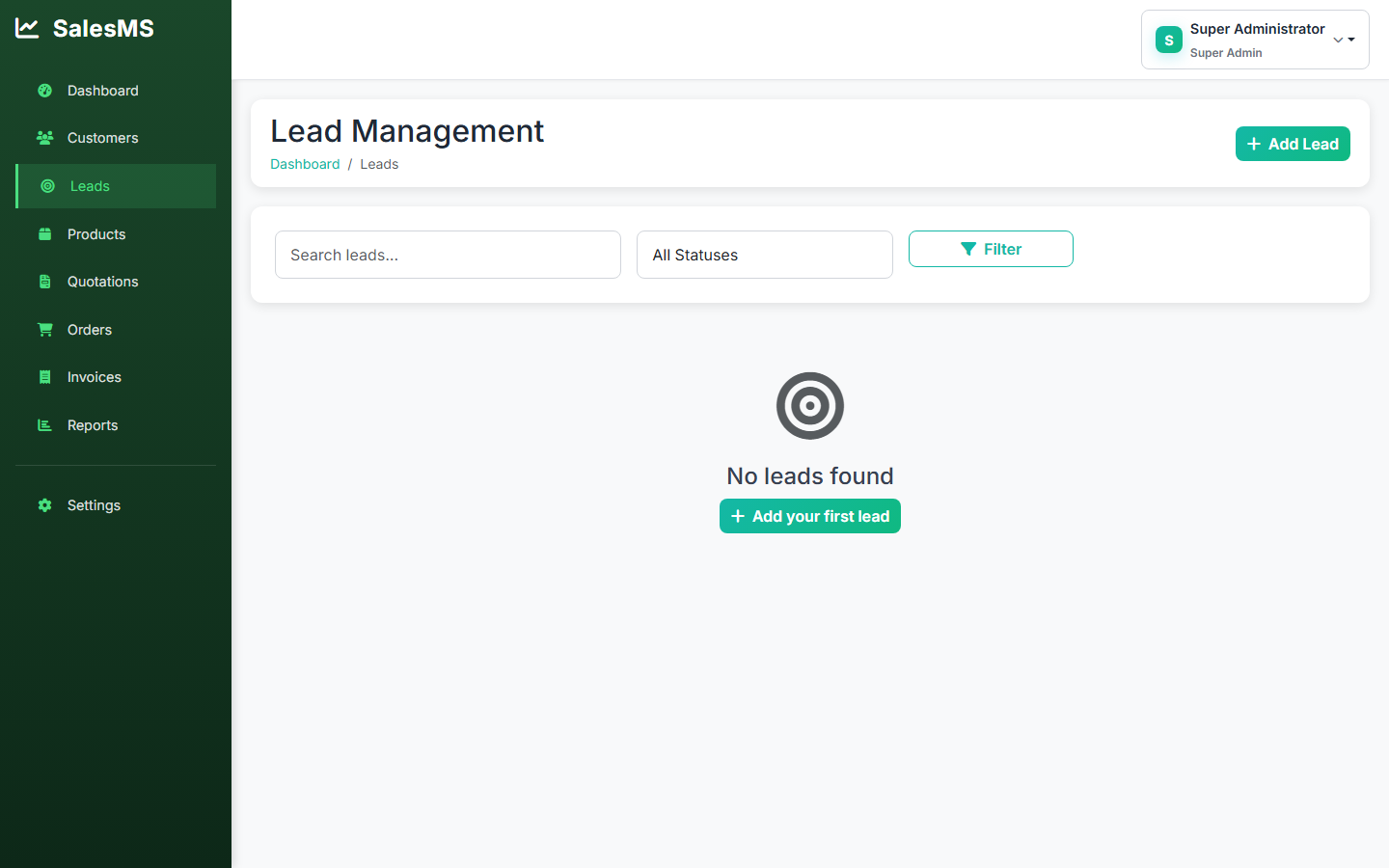The image size is (1389, 868).
Task: Open the Dashboard menu item
Action: tap(116, 91)
